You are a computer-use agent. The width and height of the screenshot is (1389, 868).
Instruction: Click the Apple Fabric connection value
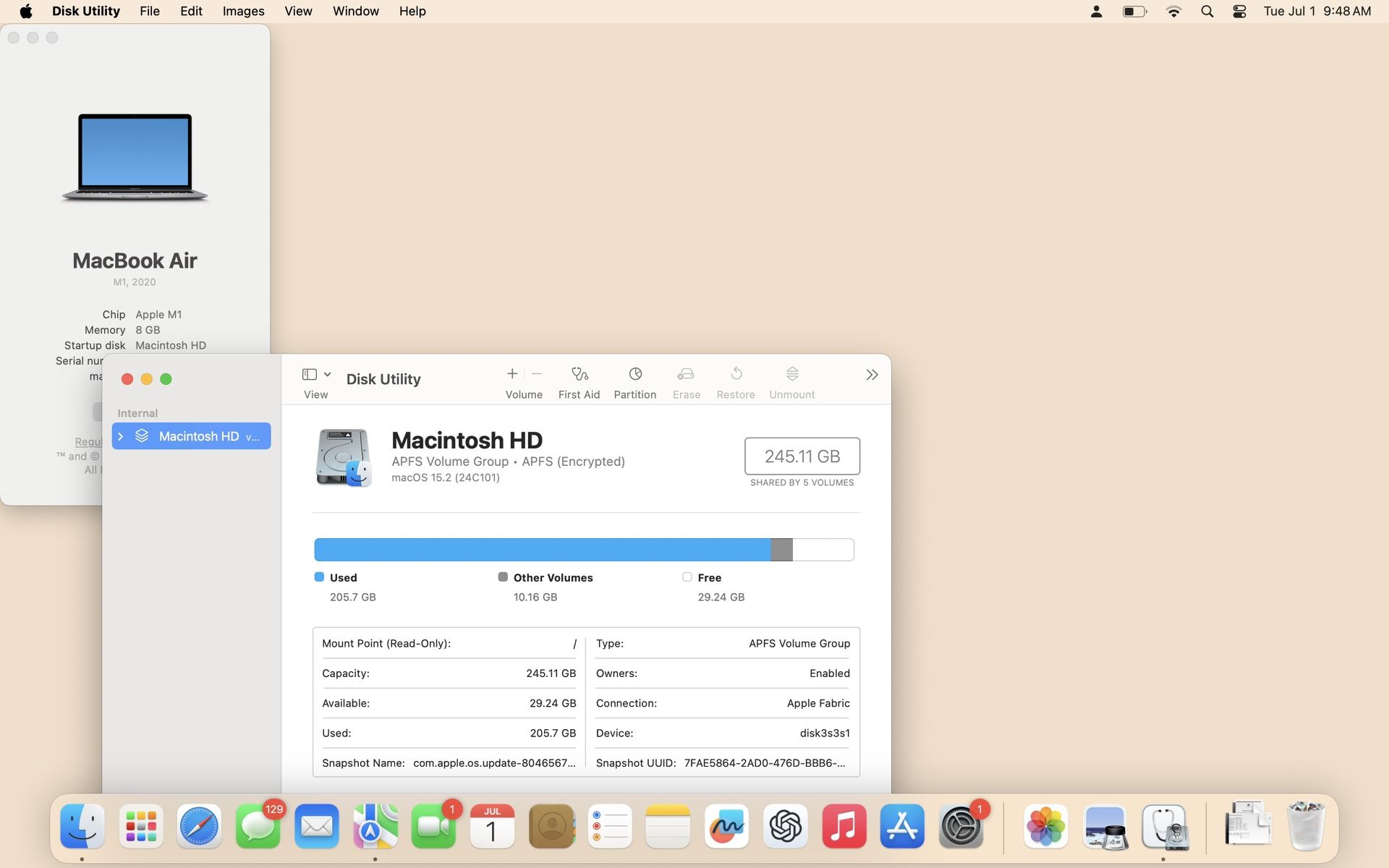coord(818,703)
